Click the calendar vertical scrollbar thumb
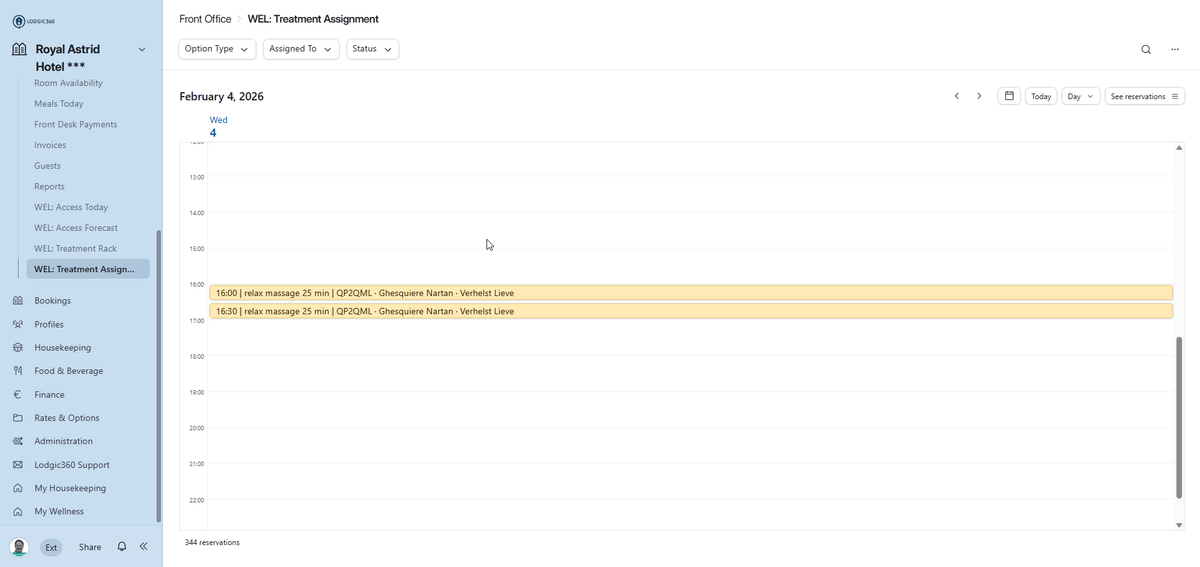The image size is (1200, 567). 1179,417
